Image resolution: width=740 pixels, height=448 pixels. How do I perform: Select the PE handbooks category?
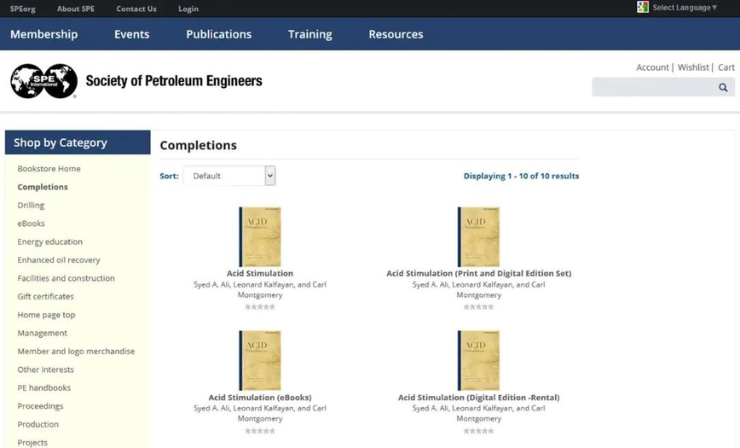tap(44, 388)
